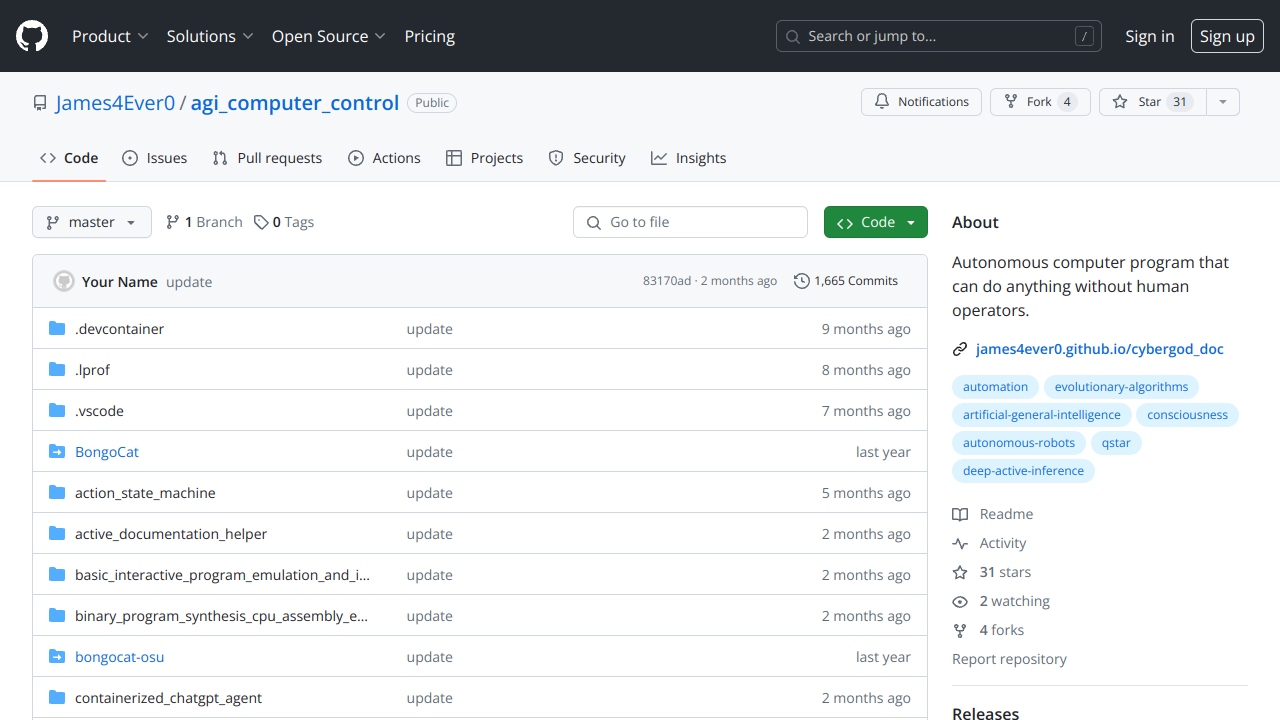Click the Go to file input

[690, 222]
